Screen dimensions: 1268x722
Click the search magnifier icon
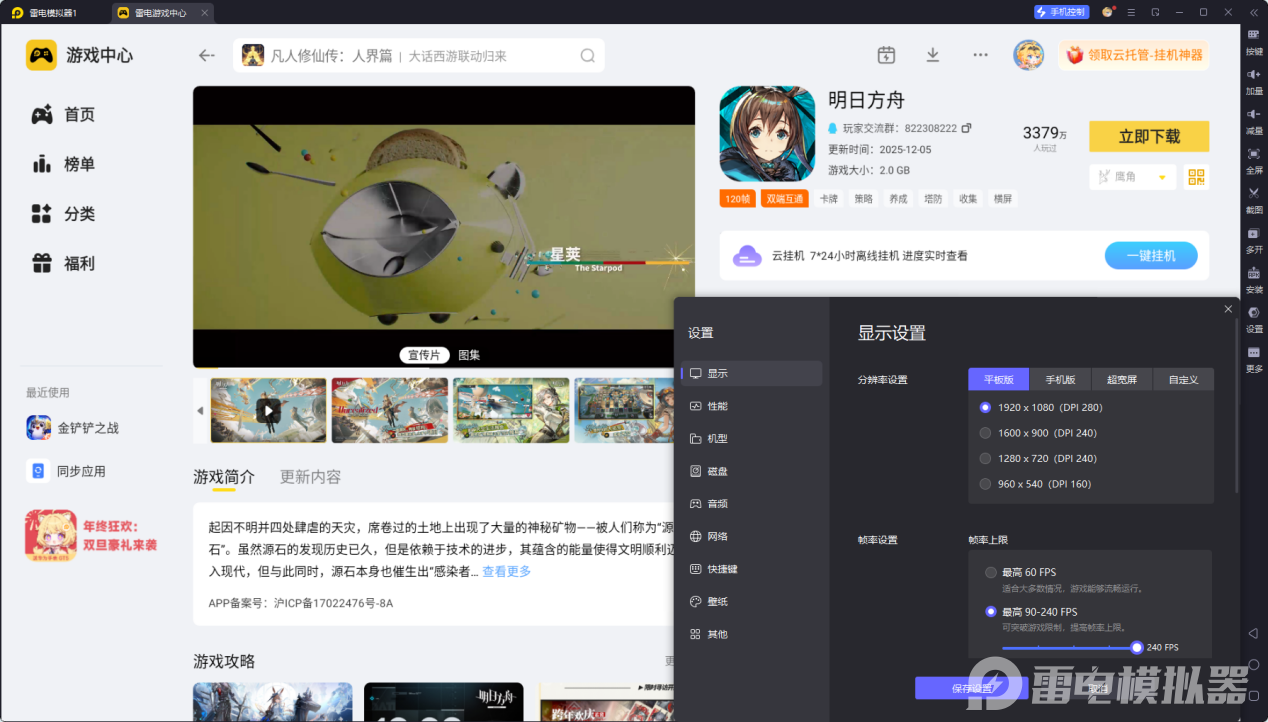588,56
